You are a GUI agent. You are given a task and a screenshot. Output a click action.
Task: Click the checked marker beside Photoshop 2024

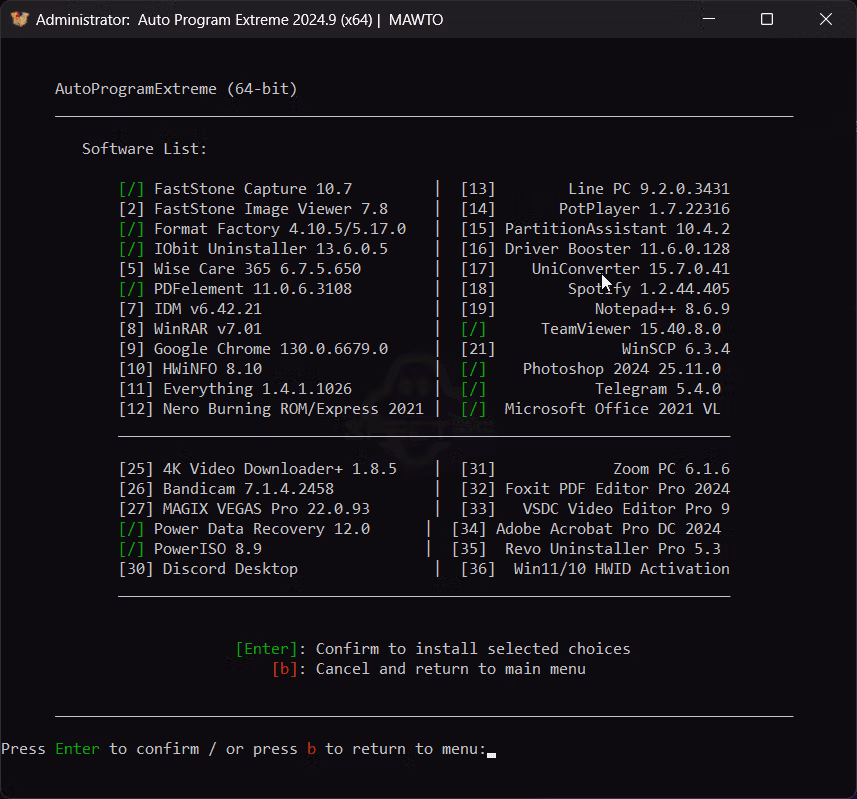[473, 369]
